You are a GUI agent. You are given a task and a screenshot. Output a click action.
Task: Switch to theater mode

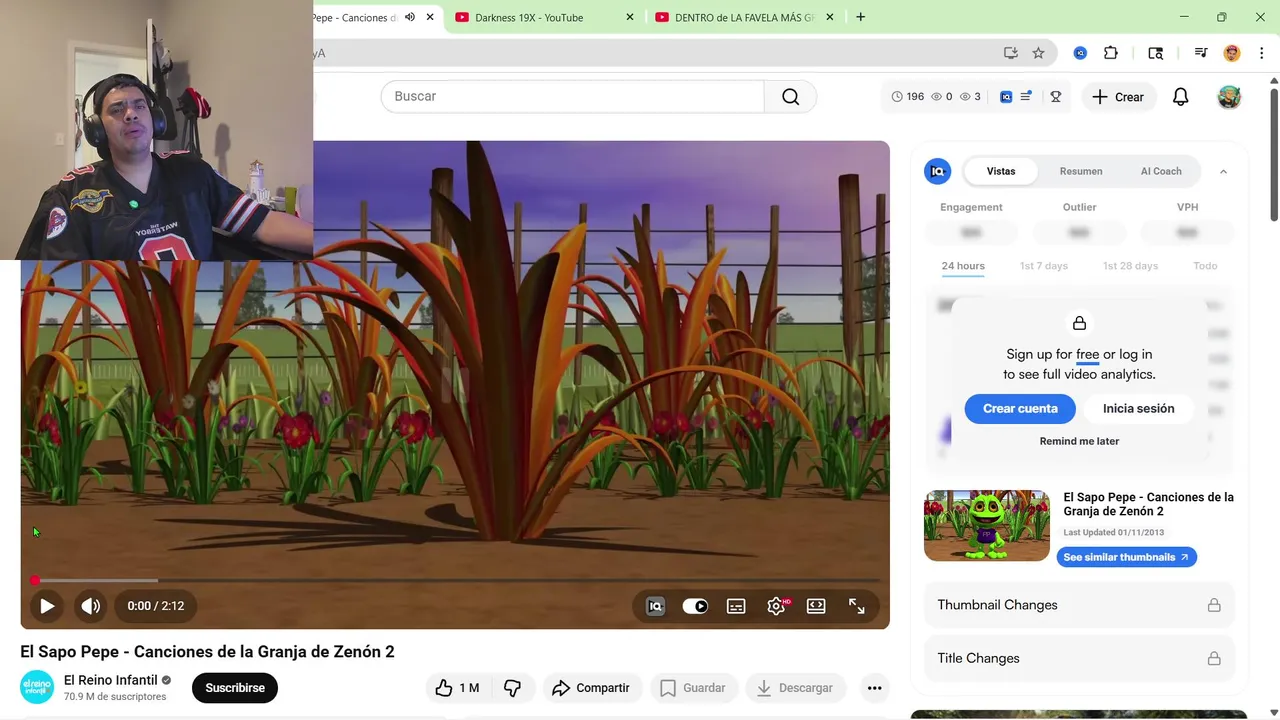point(816,606)
